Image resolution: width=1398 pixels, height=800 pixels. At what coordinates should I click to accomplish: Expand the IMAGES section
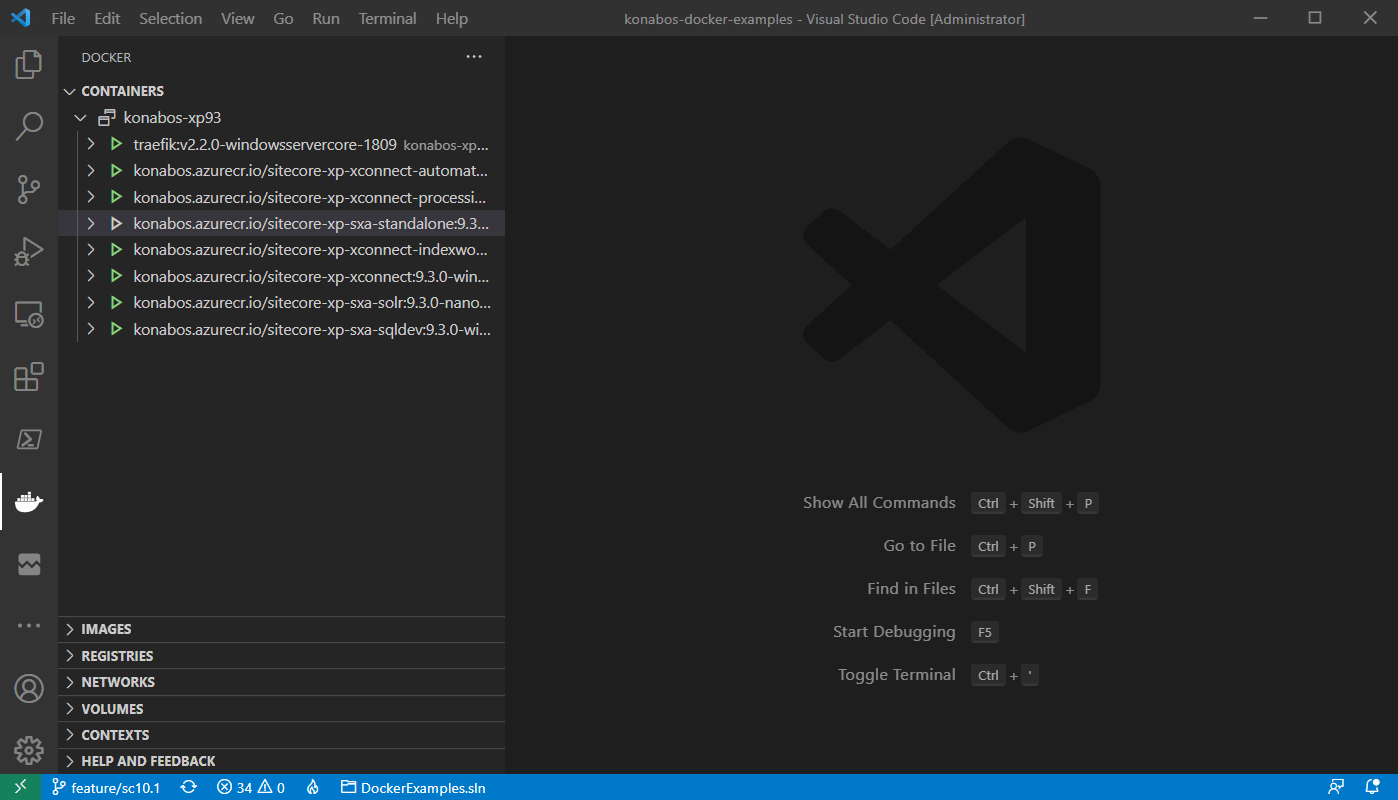click(106, 629)
